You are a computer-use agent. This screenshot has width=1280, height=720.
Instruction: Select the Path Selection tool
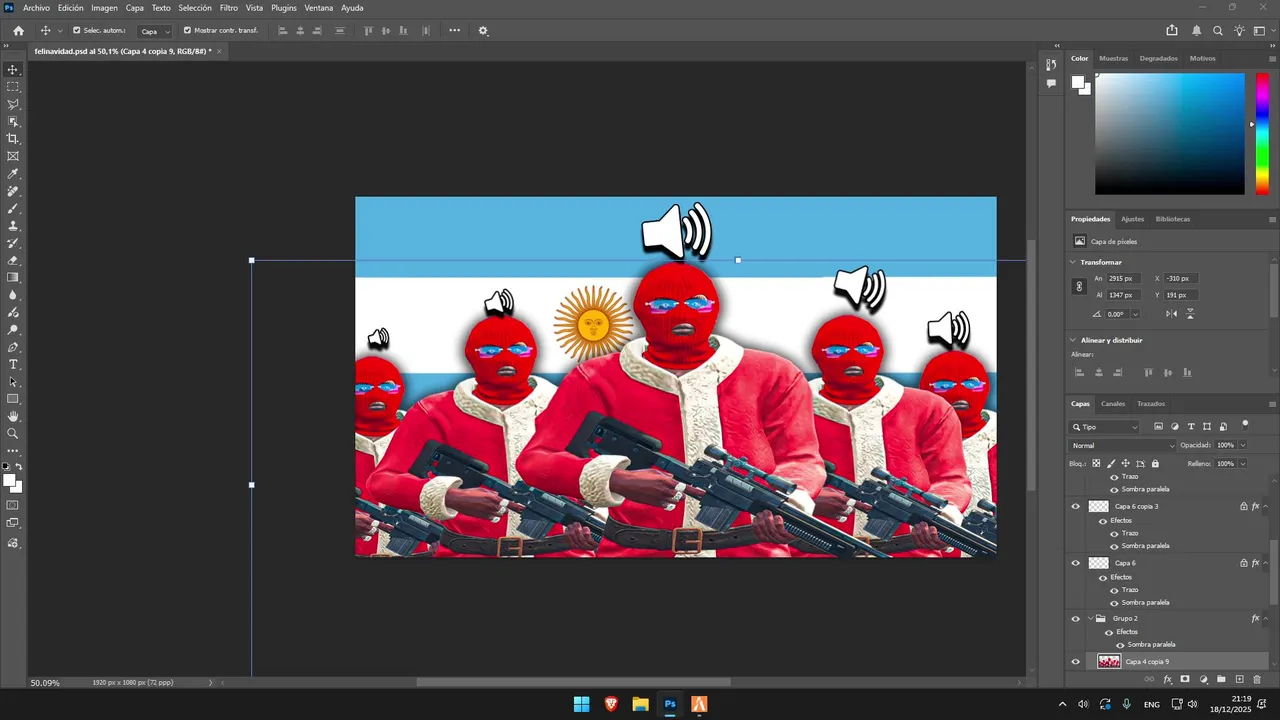click(x=13, y=382)
